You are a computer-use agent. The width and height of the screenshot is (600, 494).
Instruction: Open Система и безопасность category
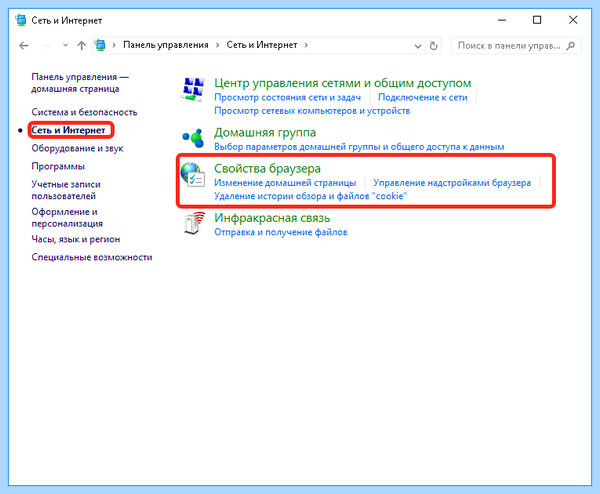click(84, 112)
